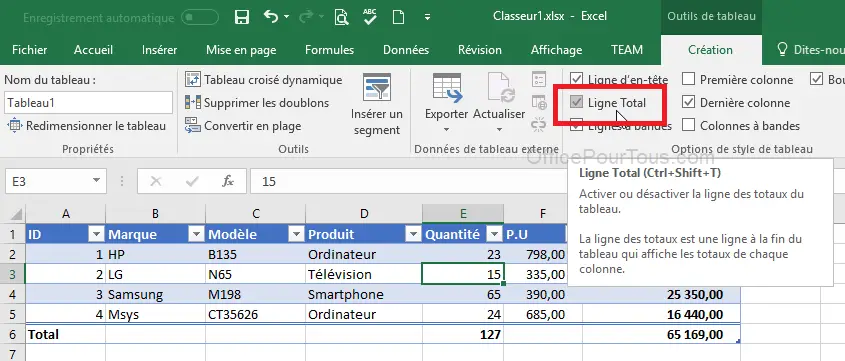Viewport: 845px width, 361px height.
Task: Open the Formules ribbon tab
Action: [329, 50]
